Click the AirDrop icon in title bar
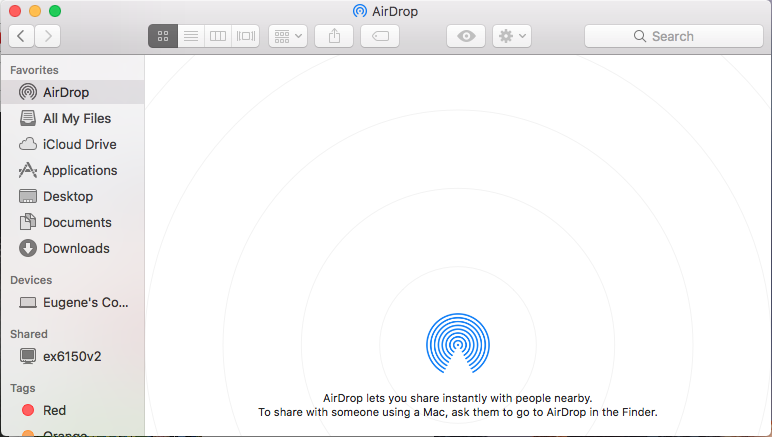 click(360, 11)
